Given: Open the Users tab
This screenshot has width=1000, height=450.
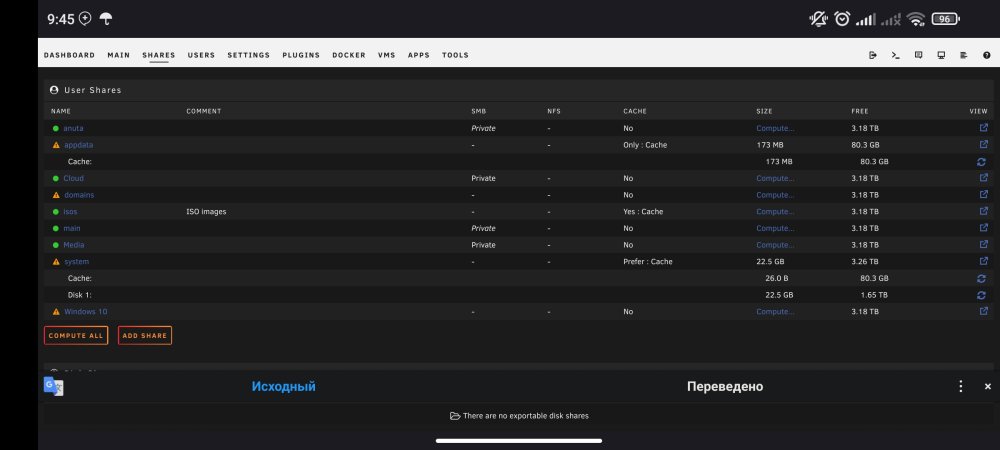Looking at the screenshot, I should pos(201,55).
